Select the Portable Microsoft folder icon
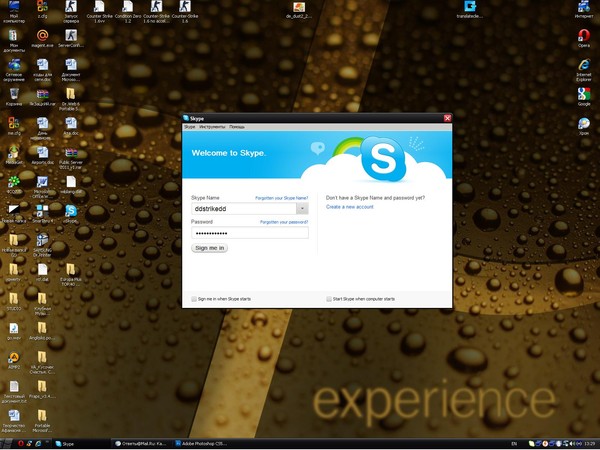Viewport: 600px width, 450px height. 42,421
